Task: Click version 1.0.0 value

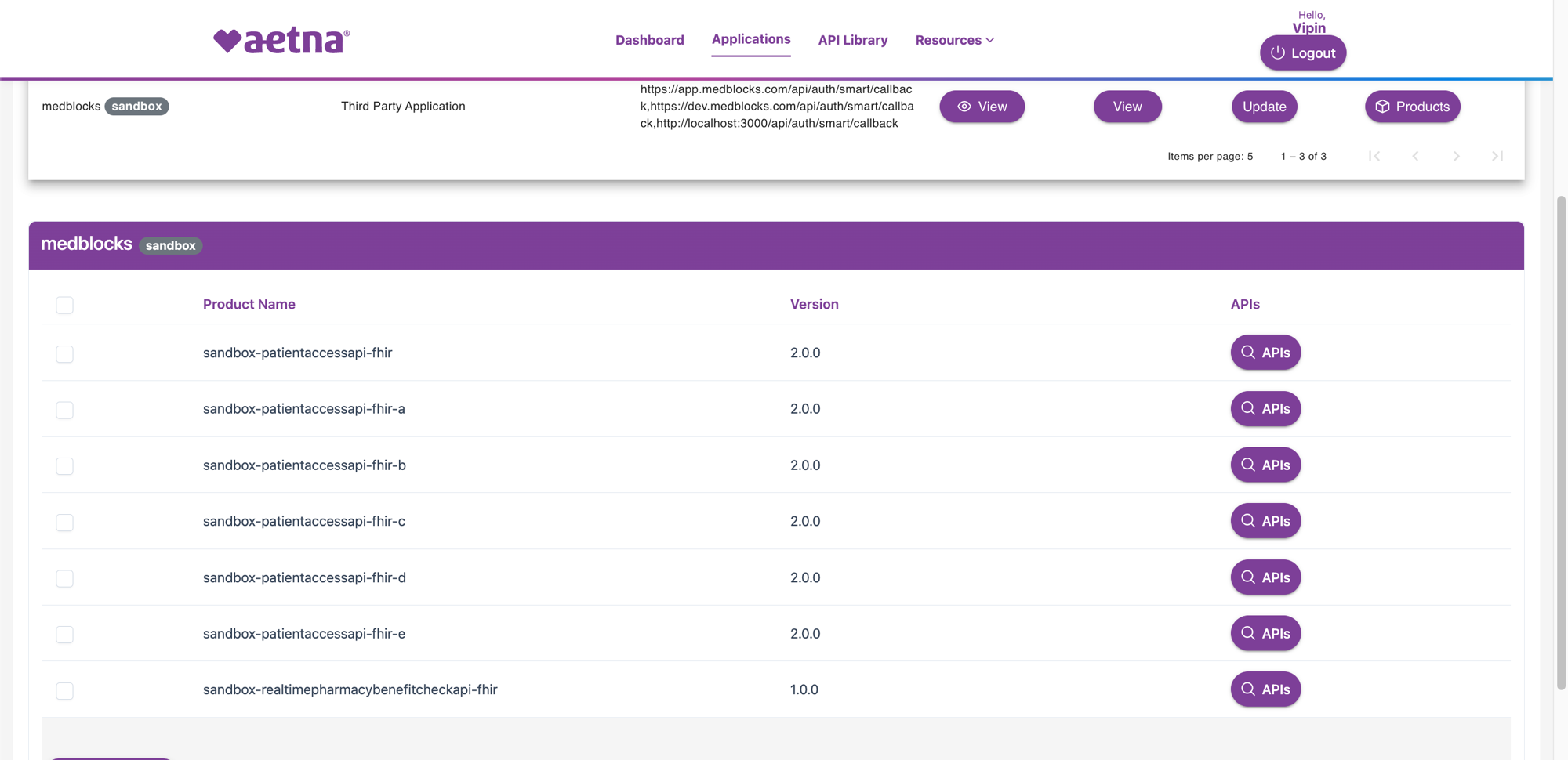Action: click(x=804, y=689)
